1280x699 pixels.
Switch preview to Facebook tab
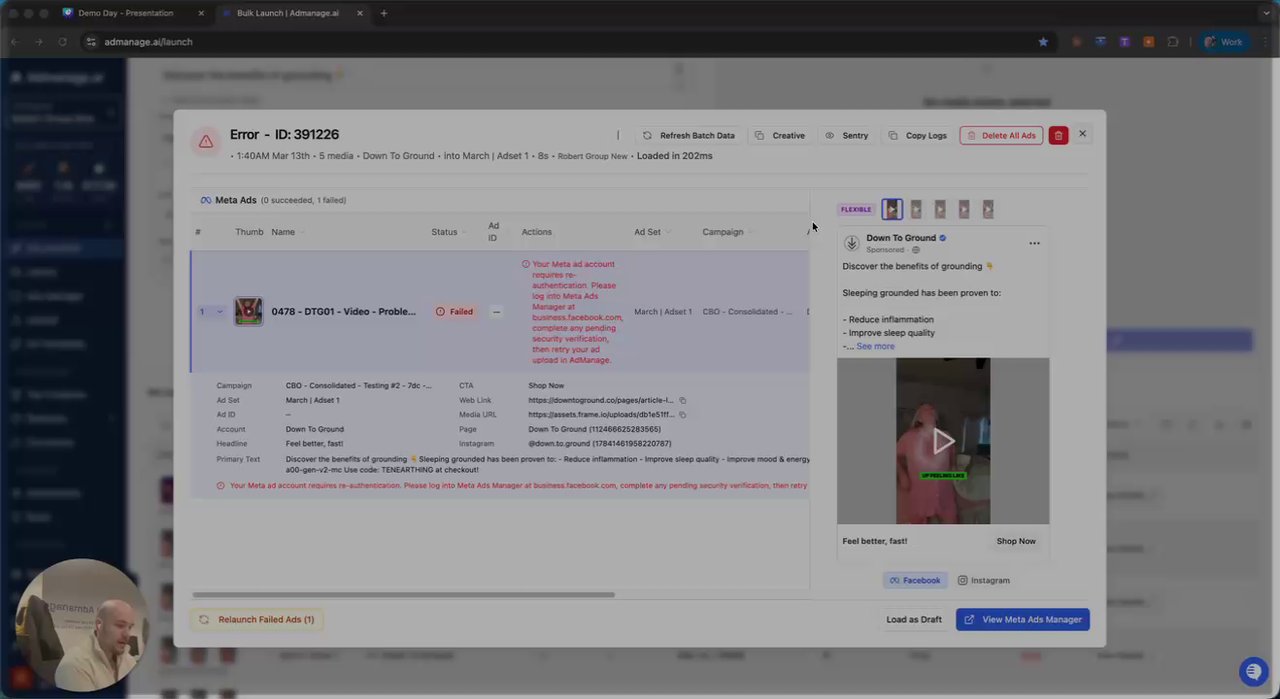(x=914, y=580)
